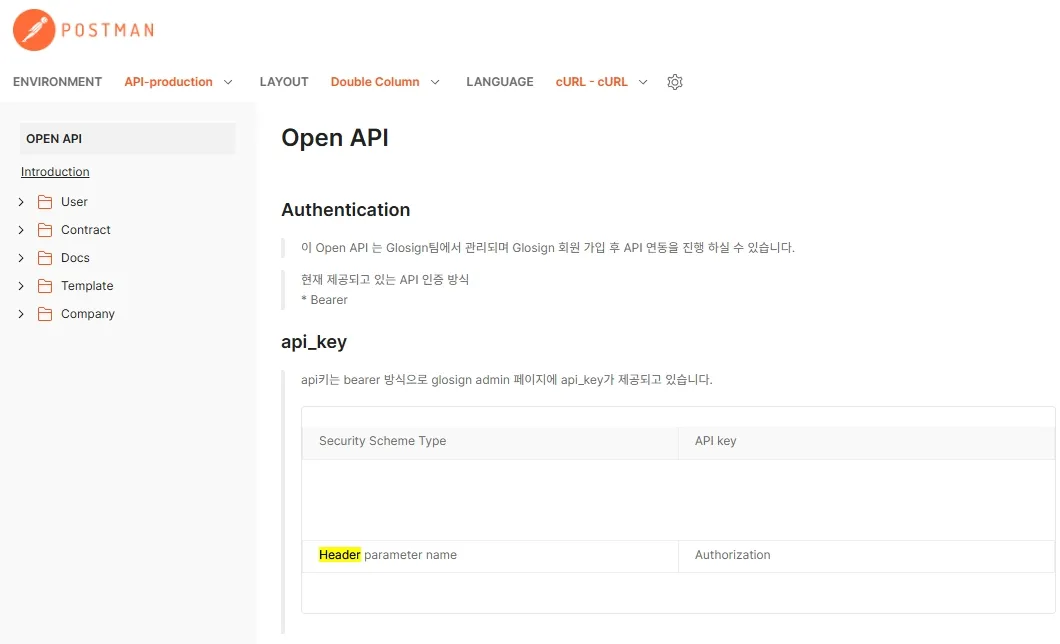Click the ENVIRONMENT menu label
Screen dimensions: 1060x644
(57, 82)
